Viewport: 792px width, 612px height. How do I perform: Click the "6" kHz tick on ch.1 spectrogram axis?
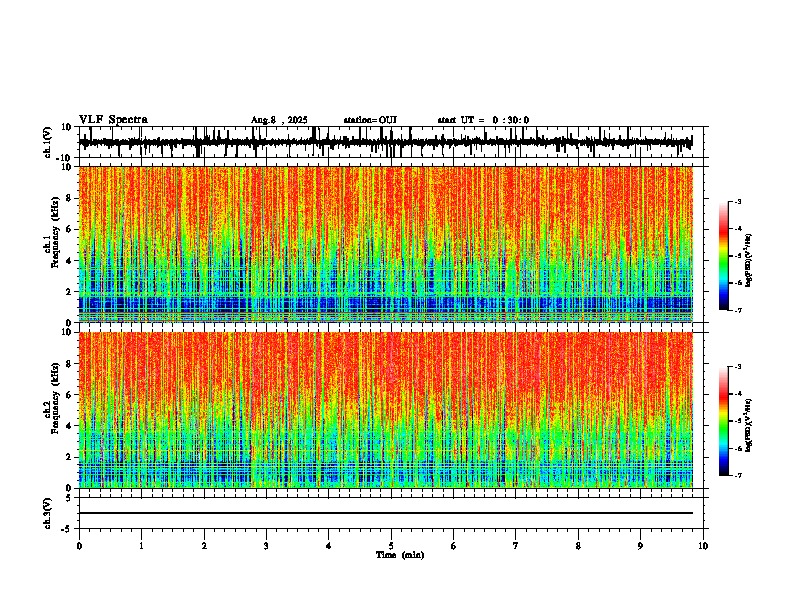(70, 229)
